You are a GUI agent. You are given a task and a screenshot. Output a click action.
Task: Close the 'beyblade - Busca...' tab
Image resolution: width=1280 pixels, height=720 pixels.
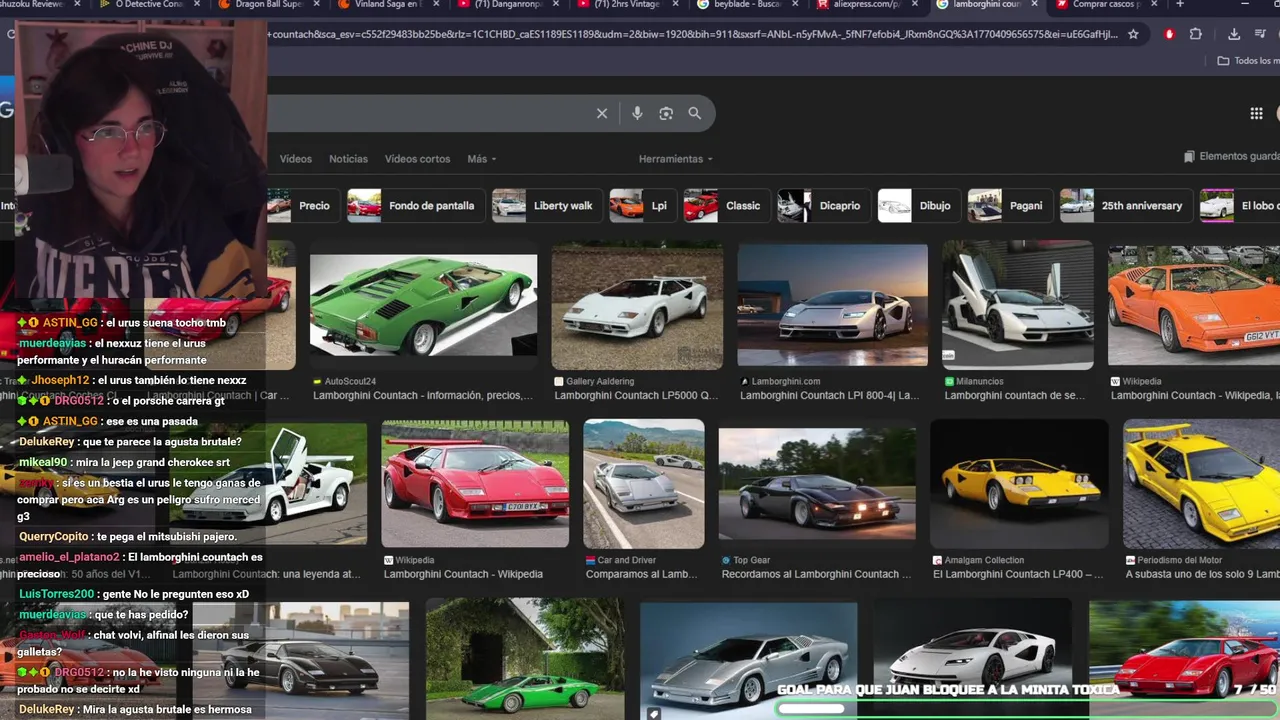pos(794,4)
